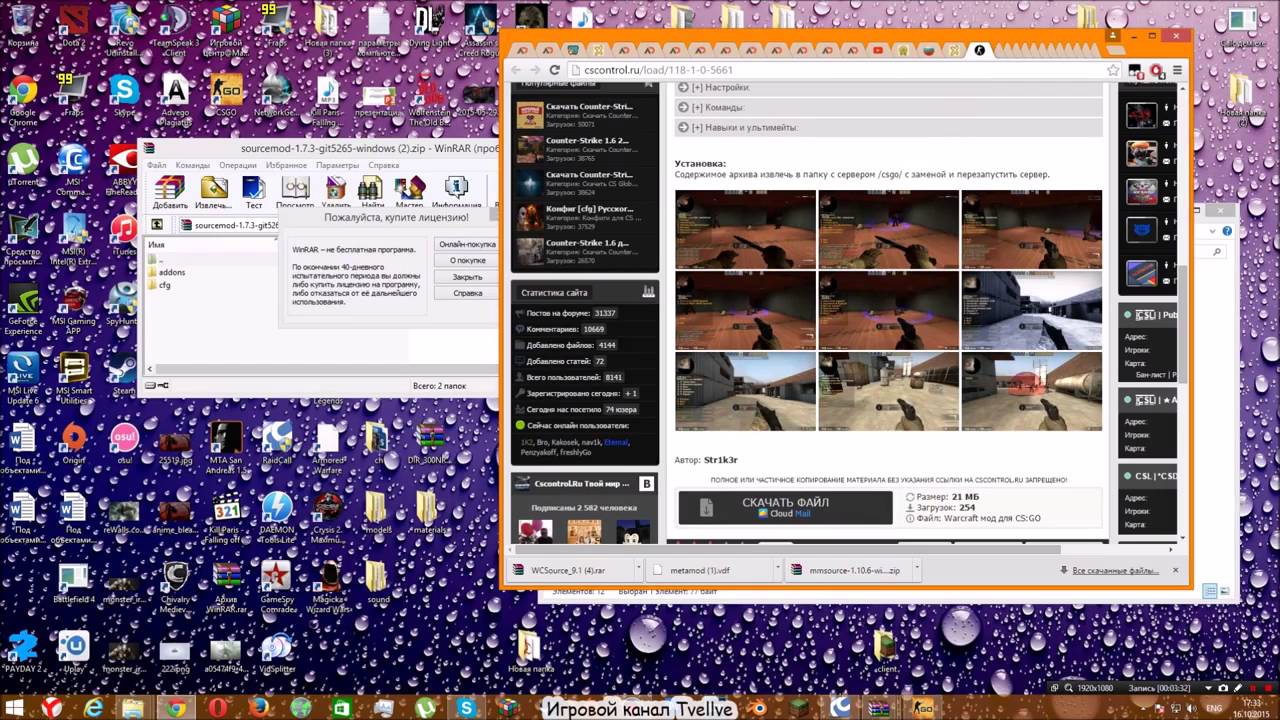Open Internet Explorer from the taskbar
Image resolution: width=1280 pixels, height=720 pixels.
tap(94, 708)
